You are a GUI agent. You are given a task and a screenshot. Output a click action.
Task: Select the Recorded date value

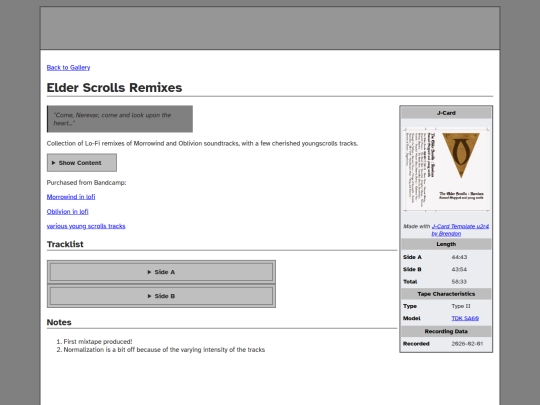(467, 344)
